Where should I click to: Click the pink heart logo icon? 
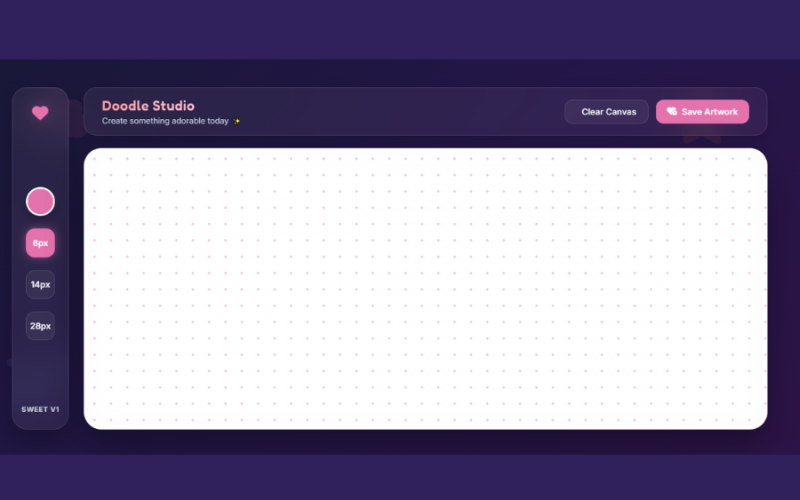(40, 113)
